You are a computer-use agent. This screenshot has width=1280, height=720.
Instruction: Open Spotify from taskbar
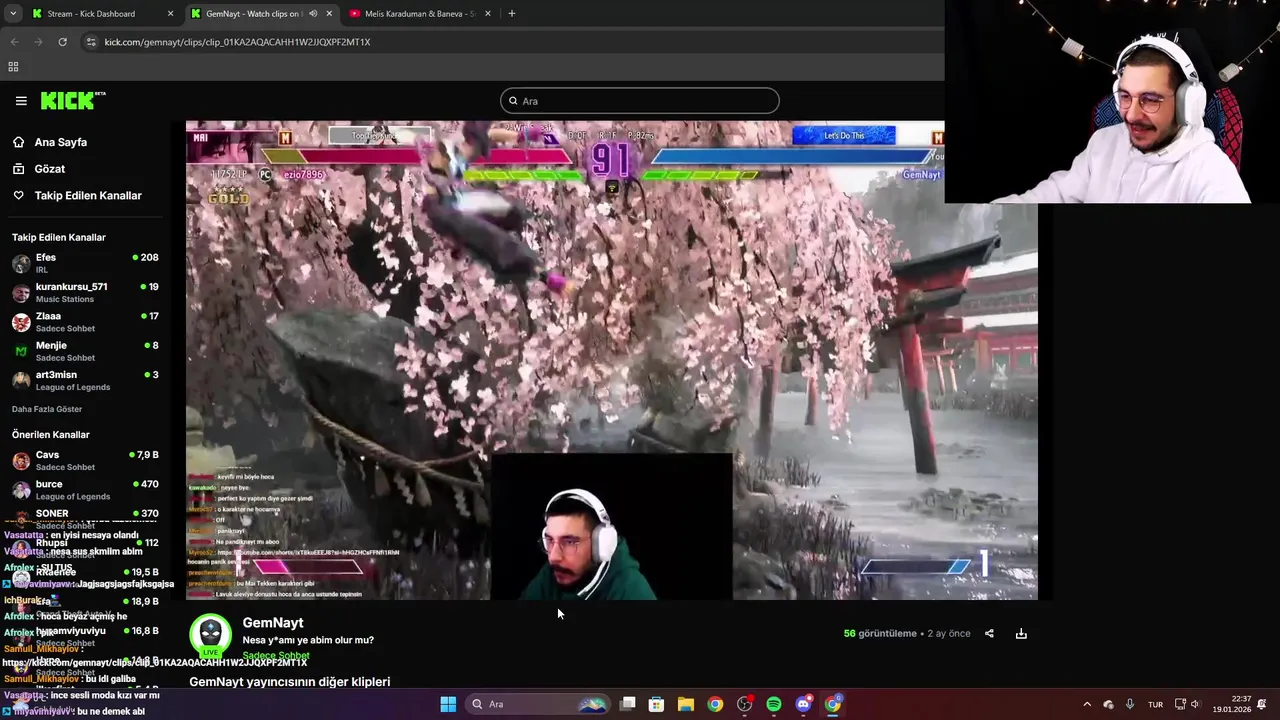[x=774, y=704]
